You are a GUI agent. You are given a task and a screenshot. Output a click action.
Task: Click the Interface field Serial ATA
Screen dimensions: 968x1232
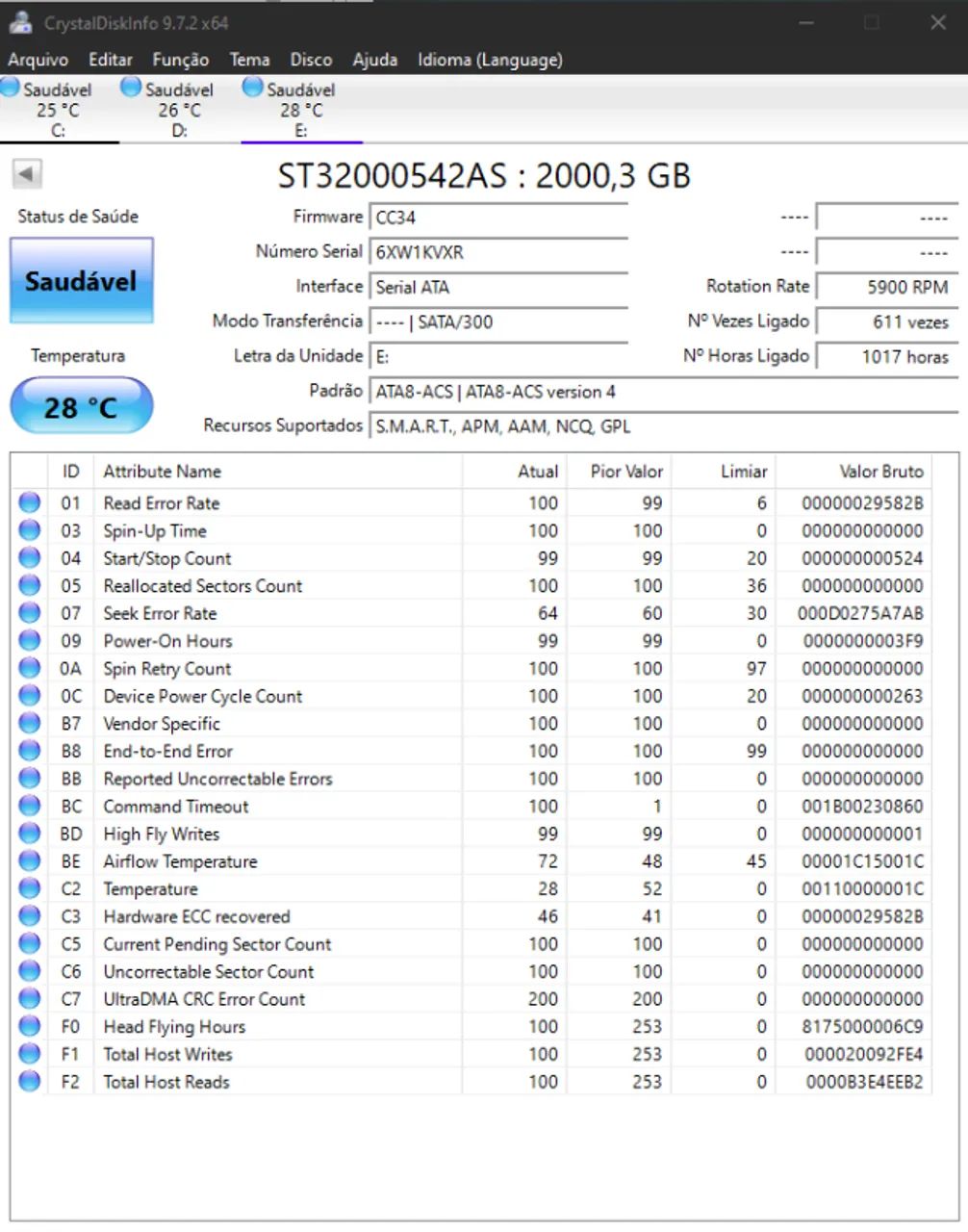[x=498, y=287]
